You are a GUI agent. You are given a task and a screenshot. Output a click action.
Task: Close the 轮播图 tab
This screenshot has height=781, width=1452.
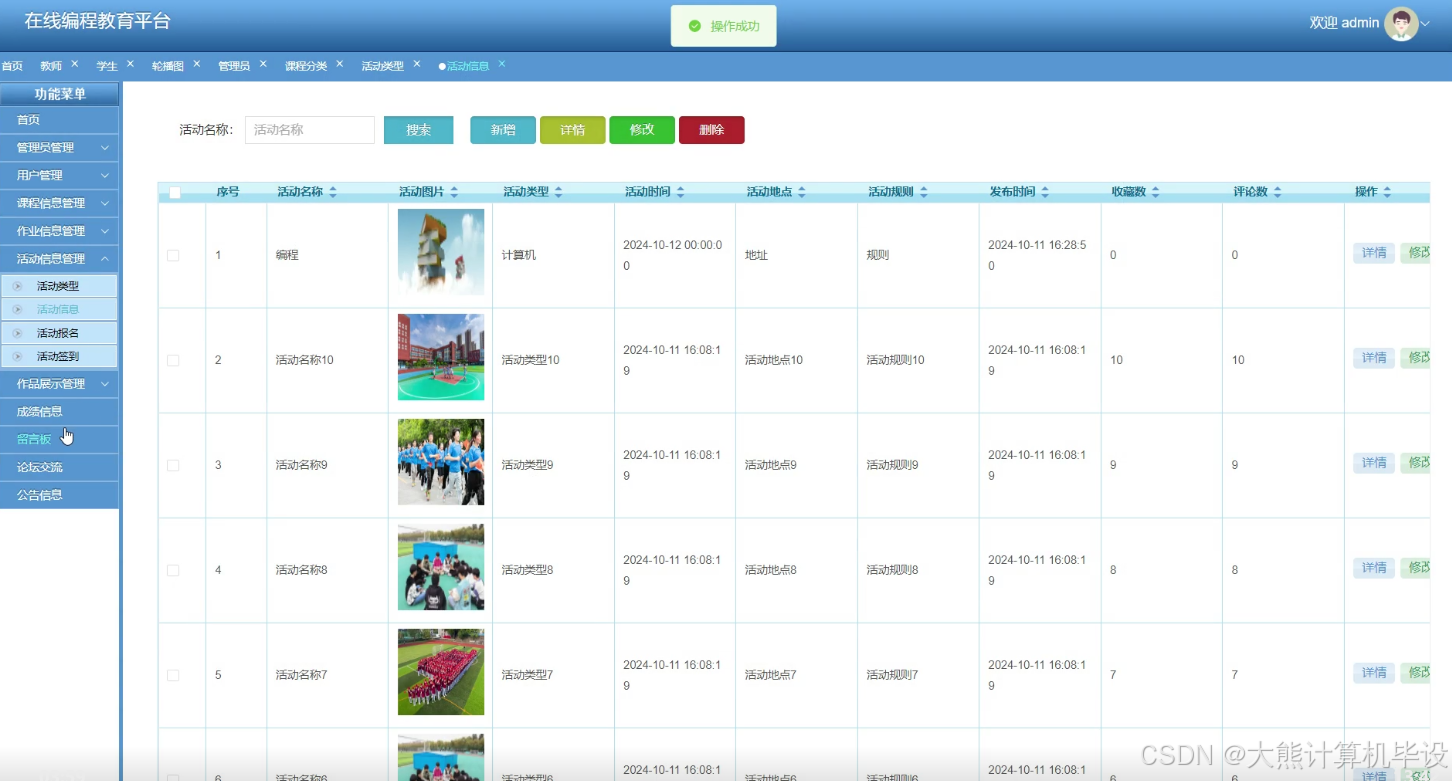coord(197,64)
